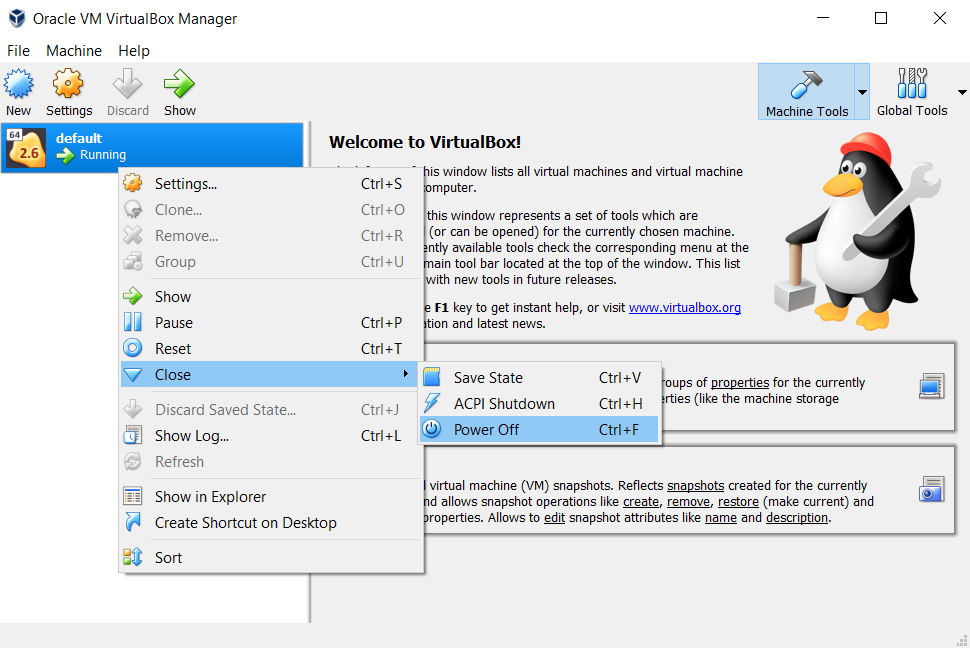Screen dimensions: 970x648
Task: Click the Show in Explorer list icon
Action: pyautogui.click(x=132, y=496)
